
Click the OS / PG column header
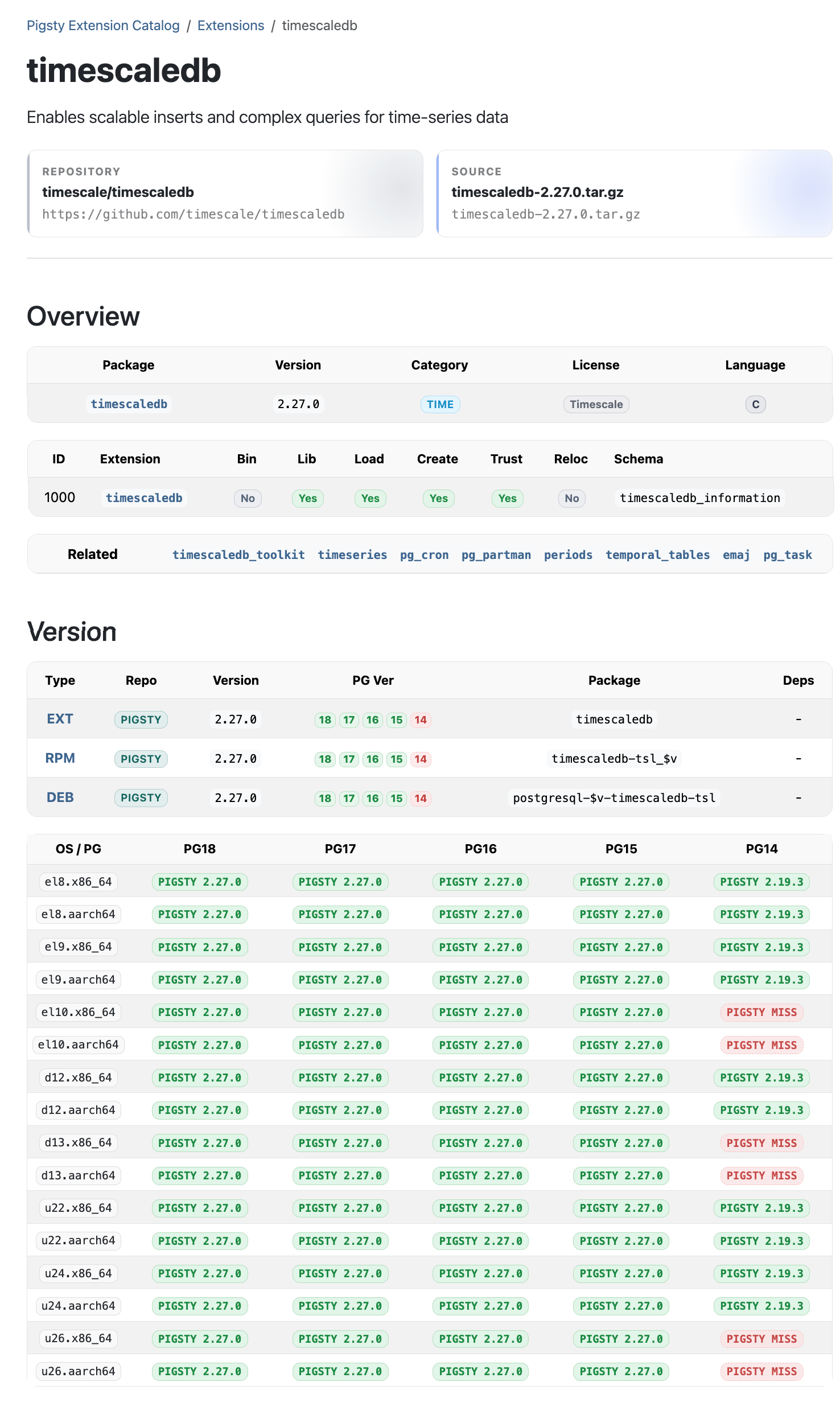[78, 849]
